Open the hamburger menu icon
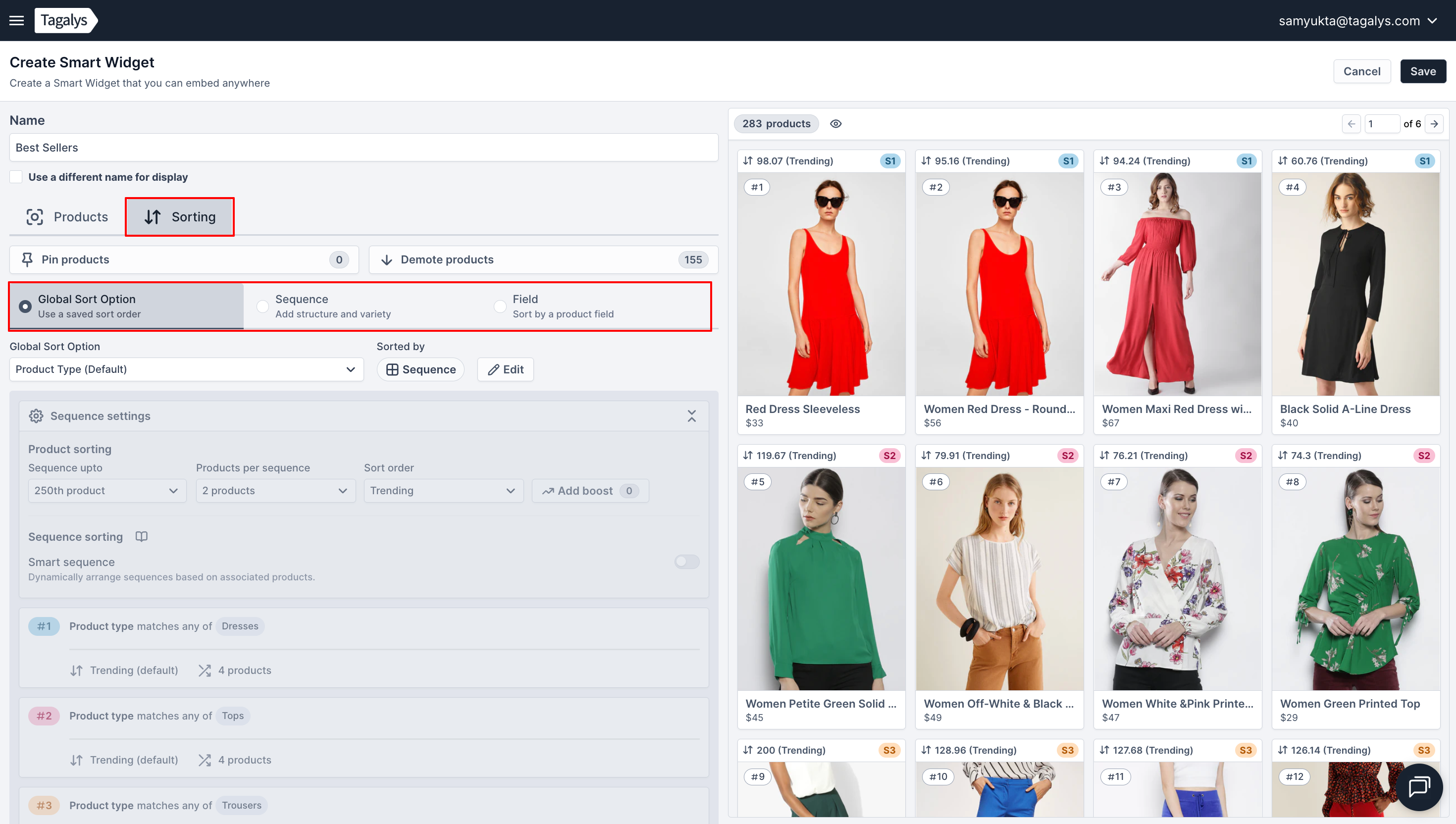 point(16,20)
